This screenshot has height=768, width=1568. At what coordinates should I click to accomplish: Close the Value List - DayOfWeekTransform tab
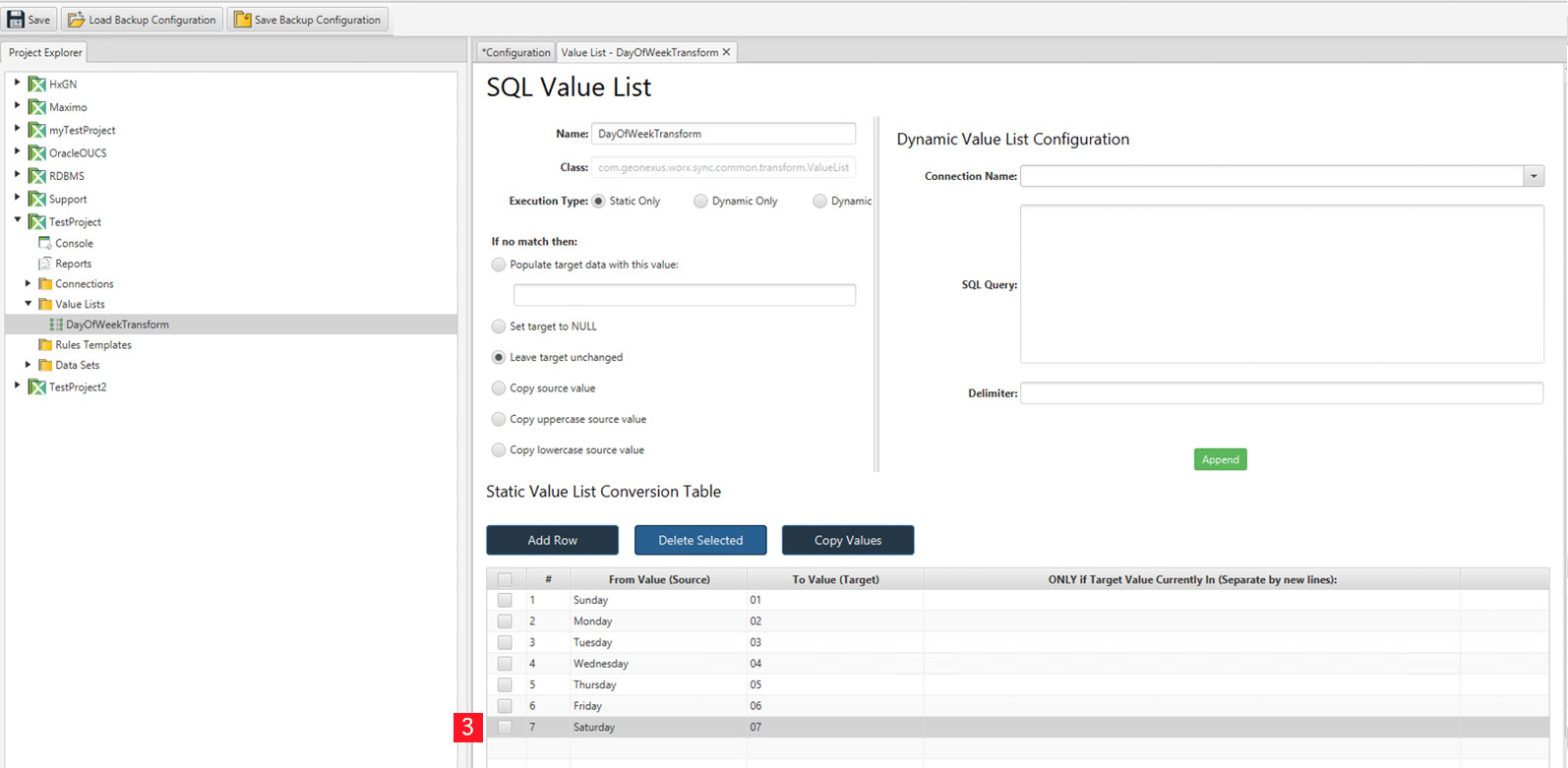pos(726,52)
